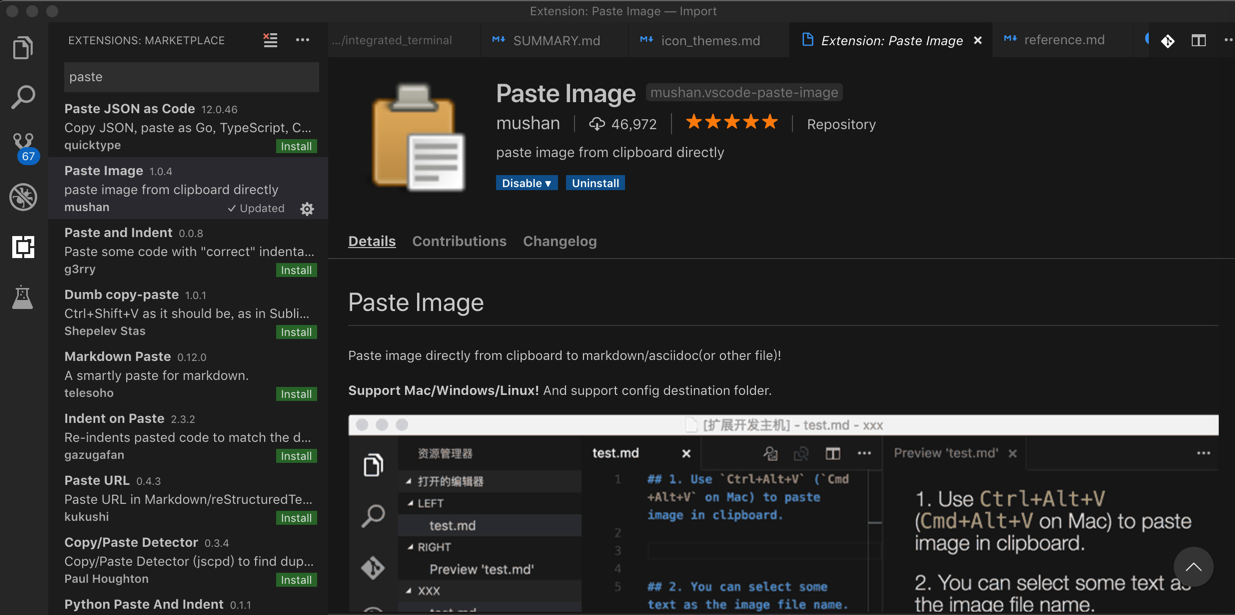This screenshot has width=1235, height=615.
Task: Split the editor with the split icon
Action: [1198, 40]
